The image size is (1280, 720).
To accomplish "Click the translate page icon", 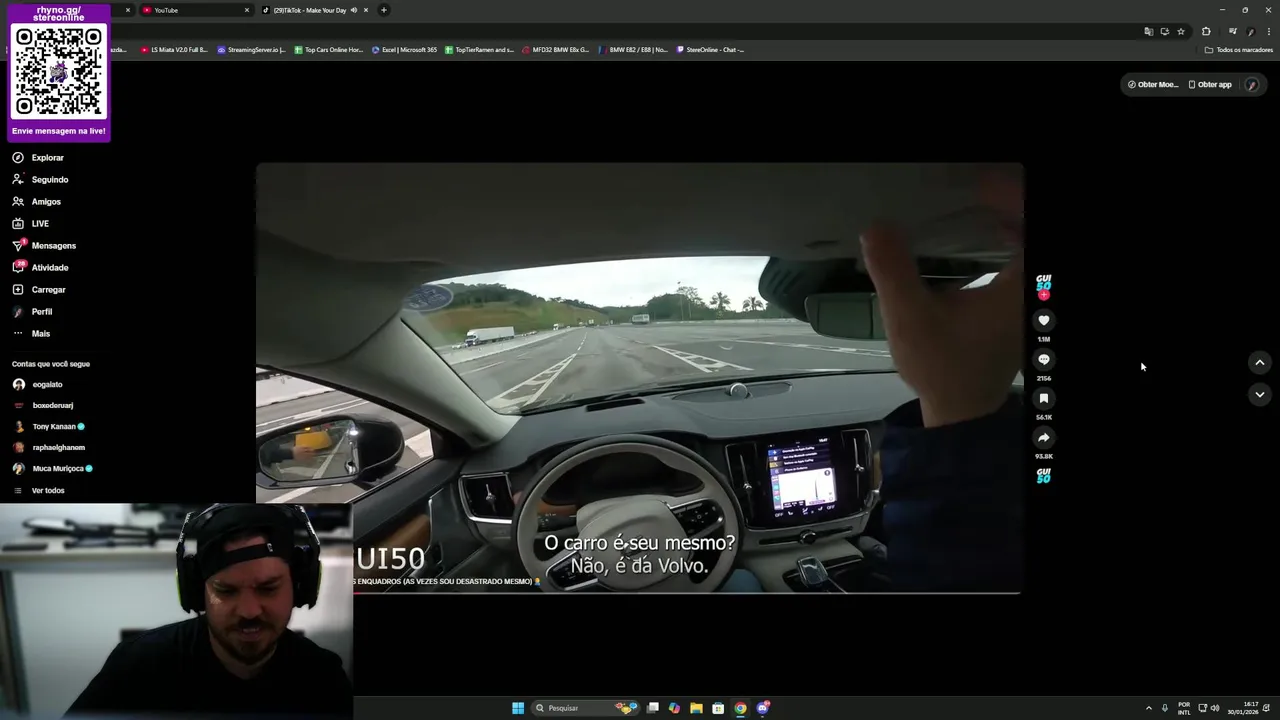I will [x=1148, y=32].
